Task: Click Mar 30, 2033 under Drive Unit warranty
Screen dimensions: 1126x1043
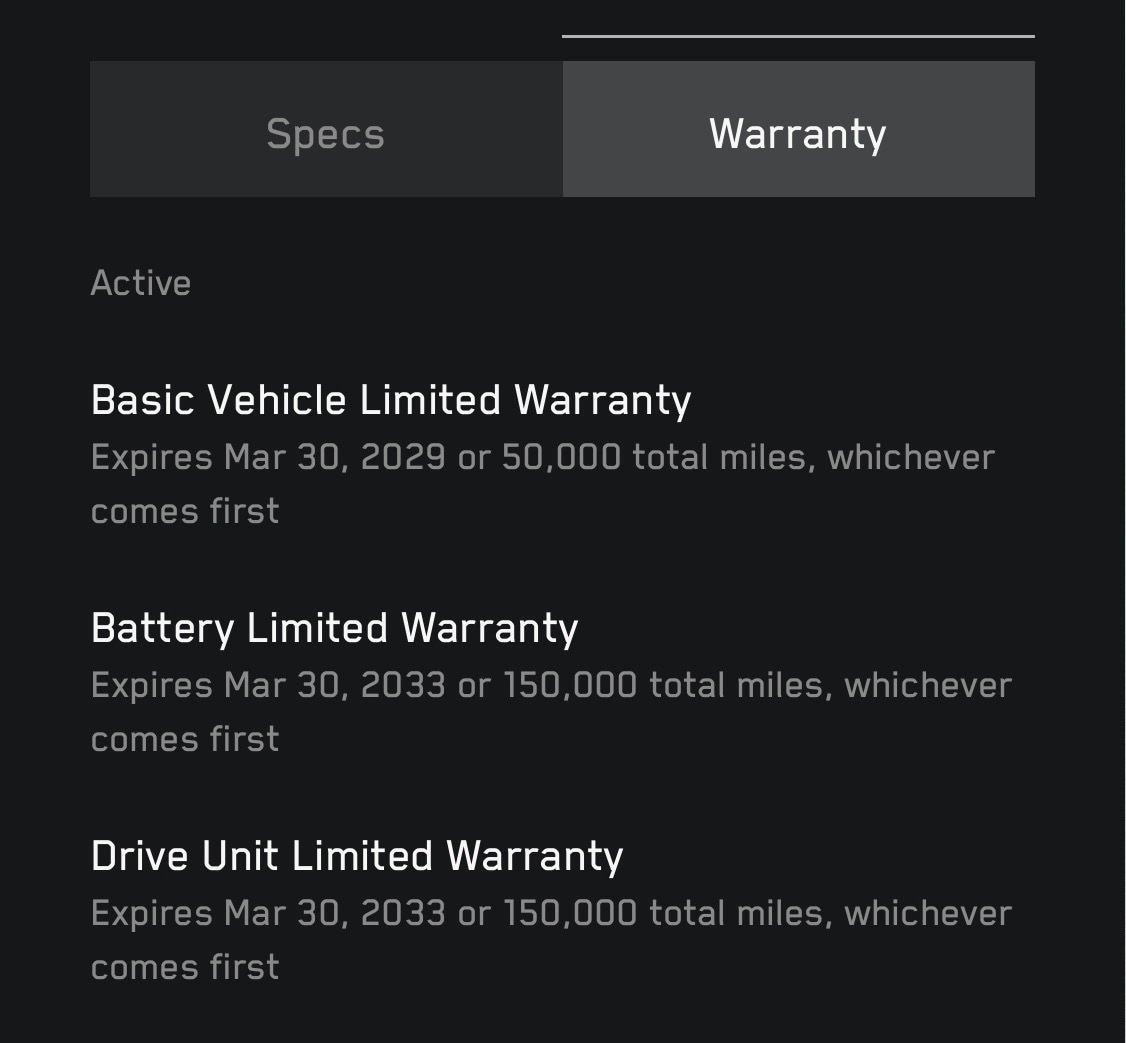Action: [x=334, y=914]
